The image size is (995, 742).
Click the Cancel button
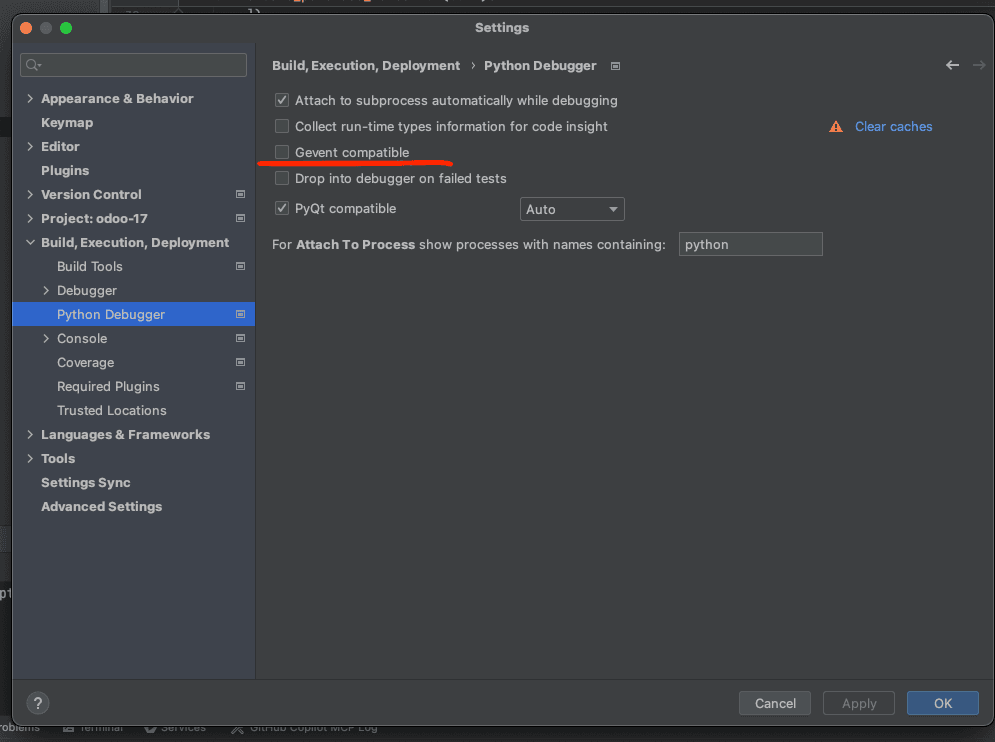(775, 703)
